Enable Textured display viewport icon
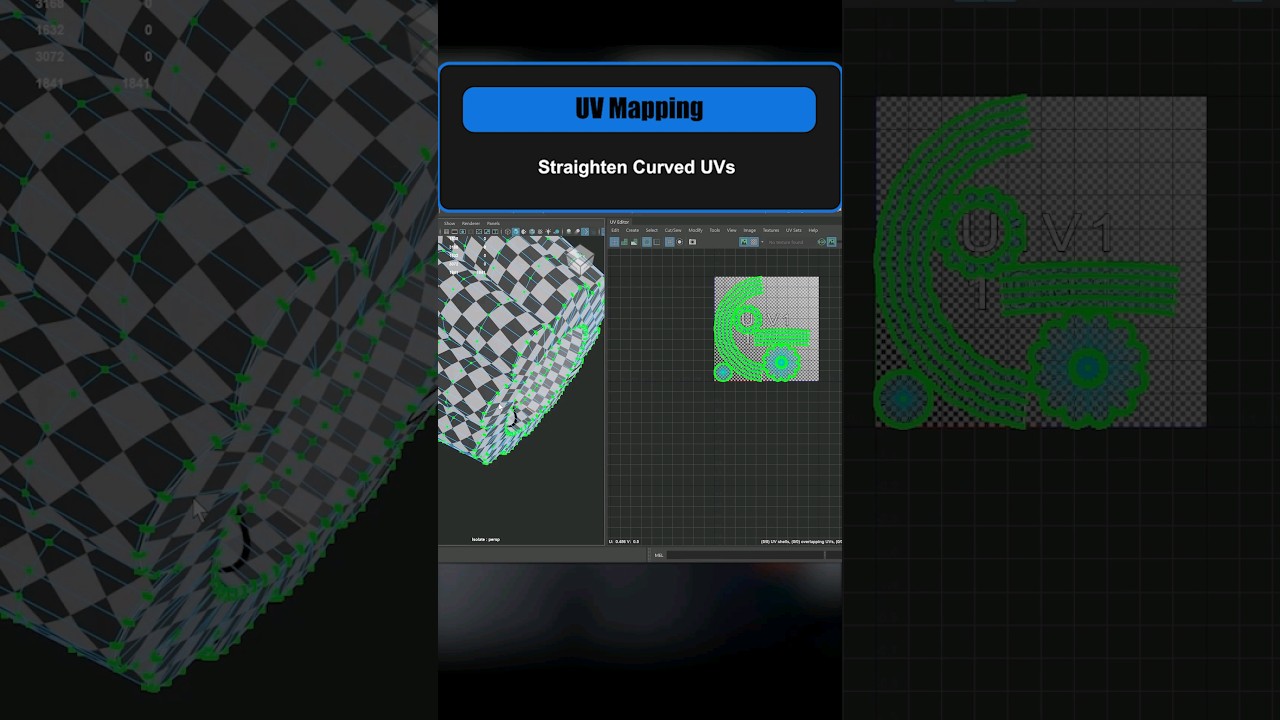The width and height of the screenshot is (1280, 720). point(540,232)
